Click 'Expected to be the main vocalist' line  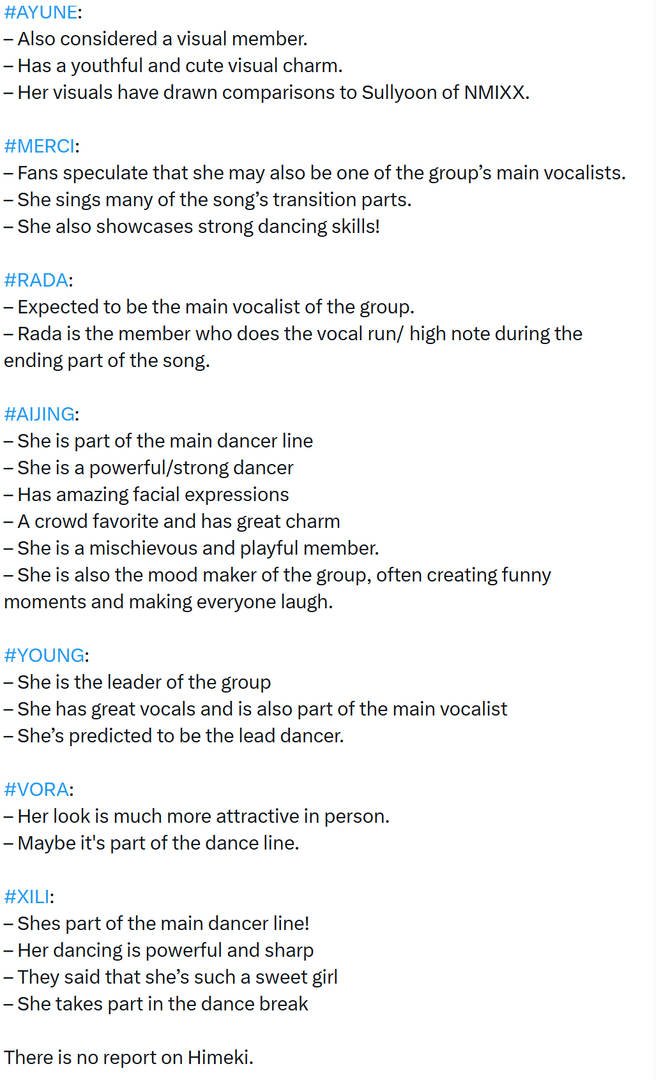pos(209,307)
